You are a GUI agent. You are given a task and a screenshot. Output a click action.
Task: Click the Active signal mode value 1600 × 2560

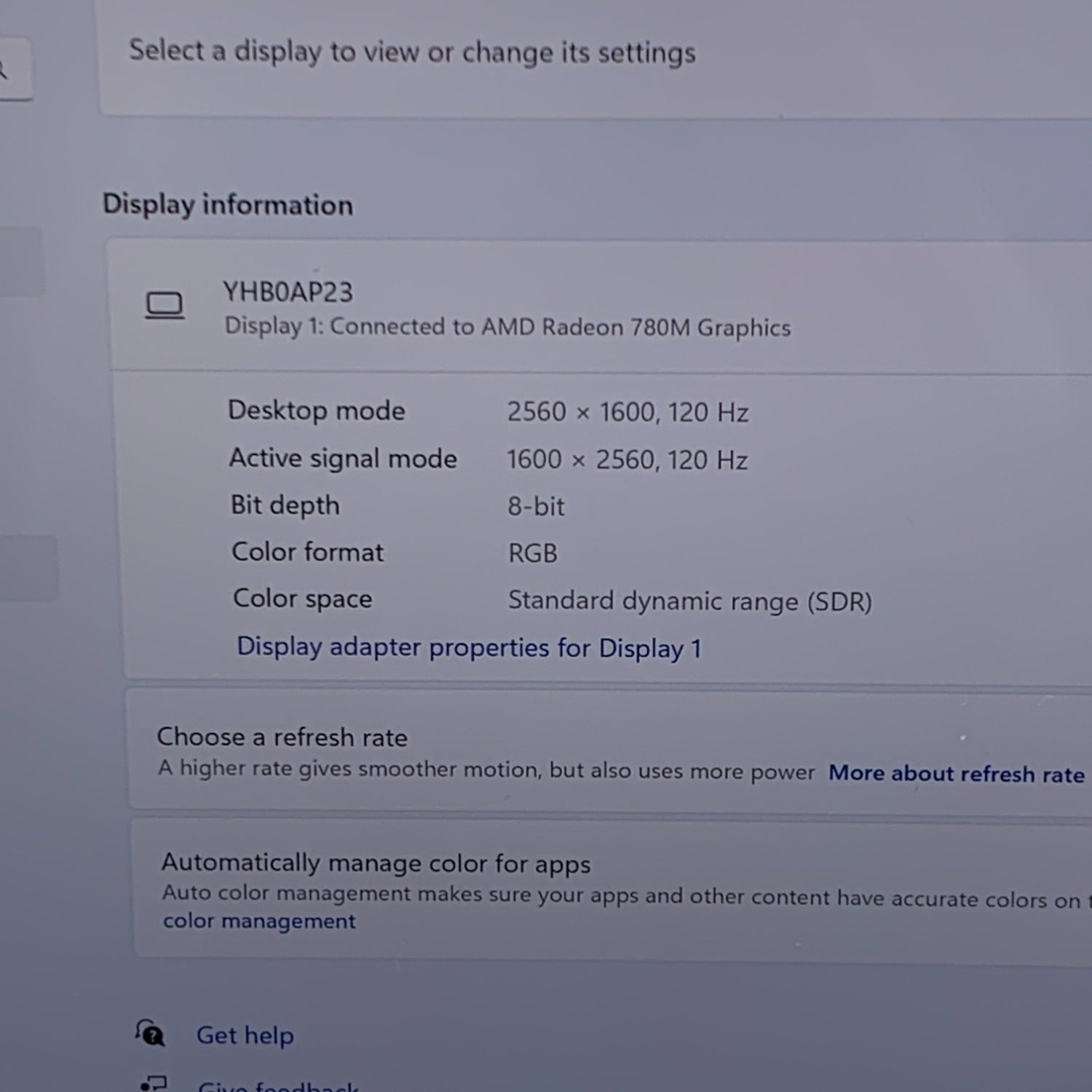[x=627, y=460]
